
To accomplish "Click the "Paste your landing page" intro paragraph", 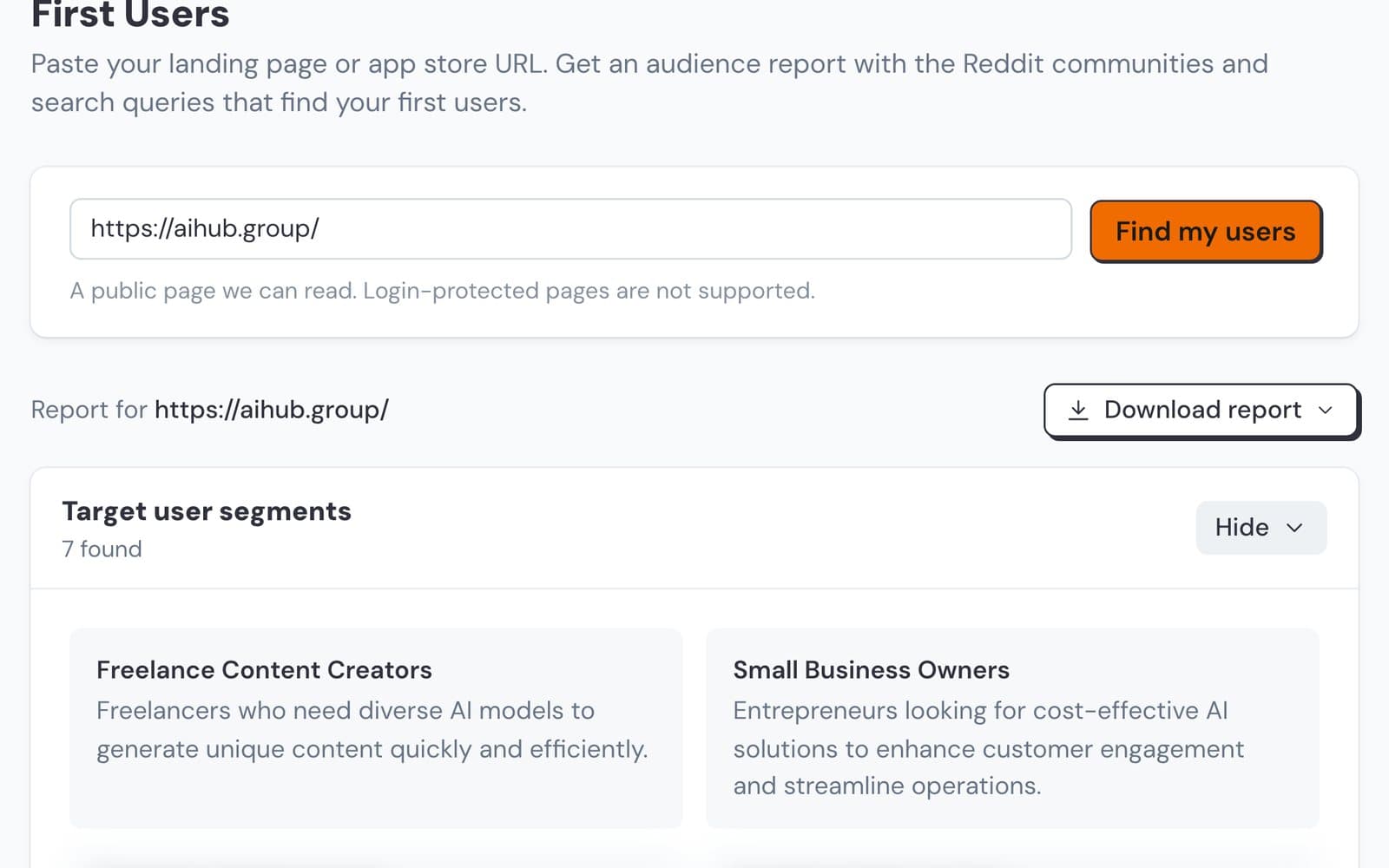I will 649,82.
